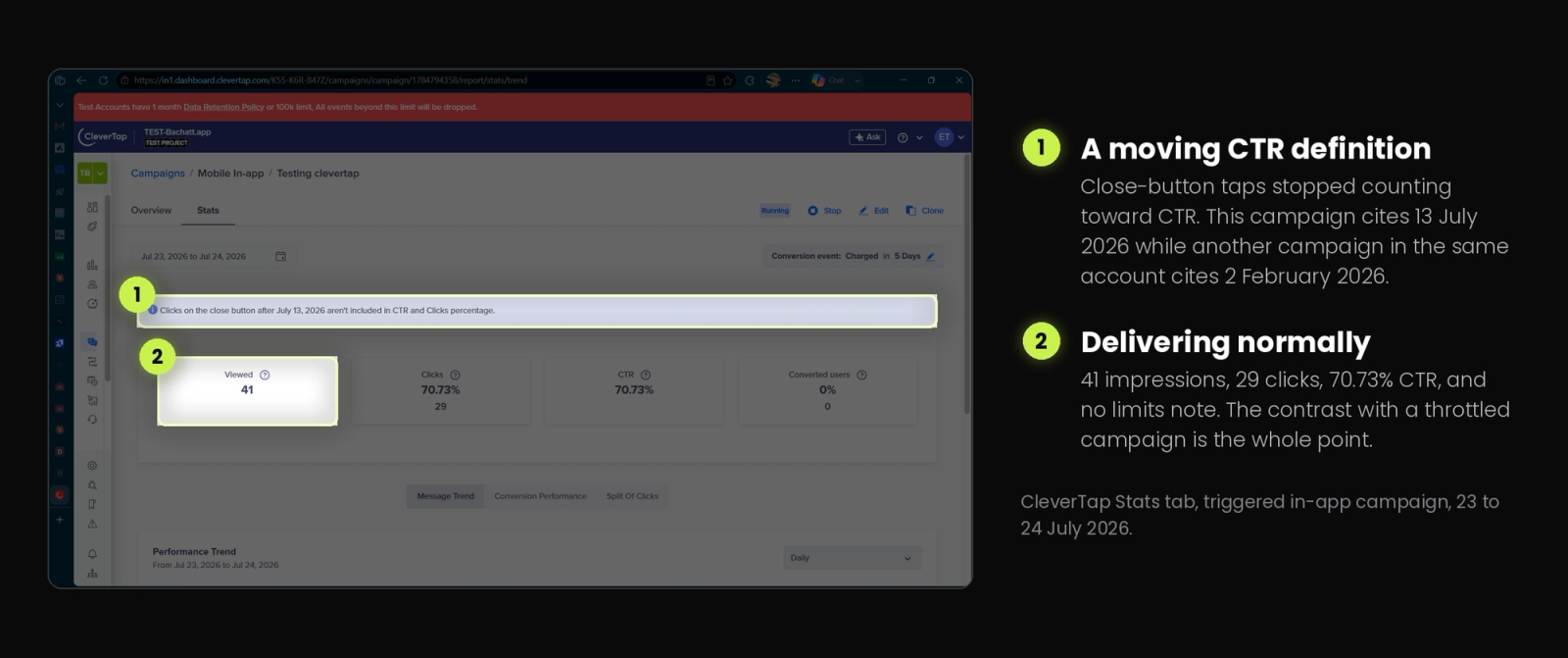Open the organization hierarchy sidebar icon
Screen dimensions: 1568x658
point(92,574)
